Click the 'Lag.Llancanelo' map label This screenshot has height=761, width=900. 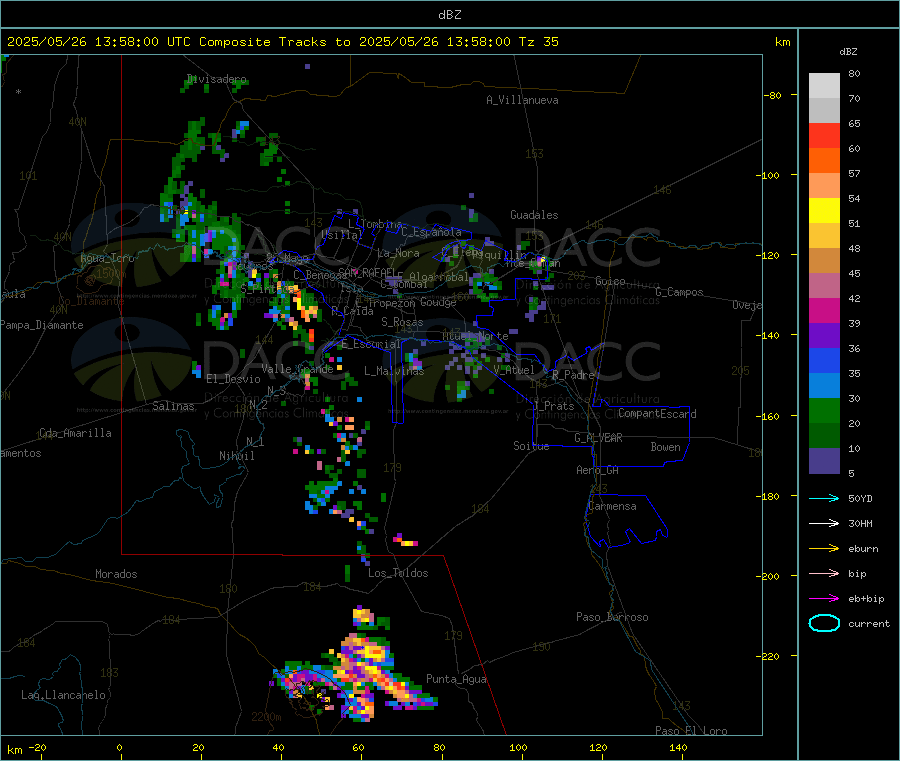point(63,696)
